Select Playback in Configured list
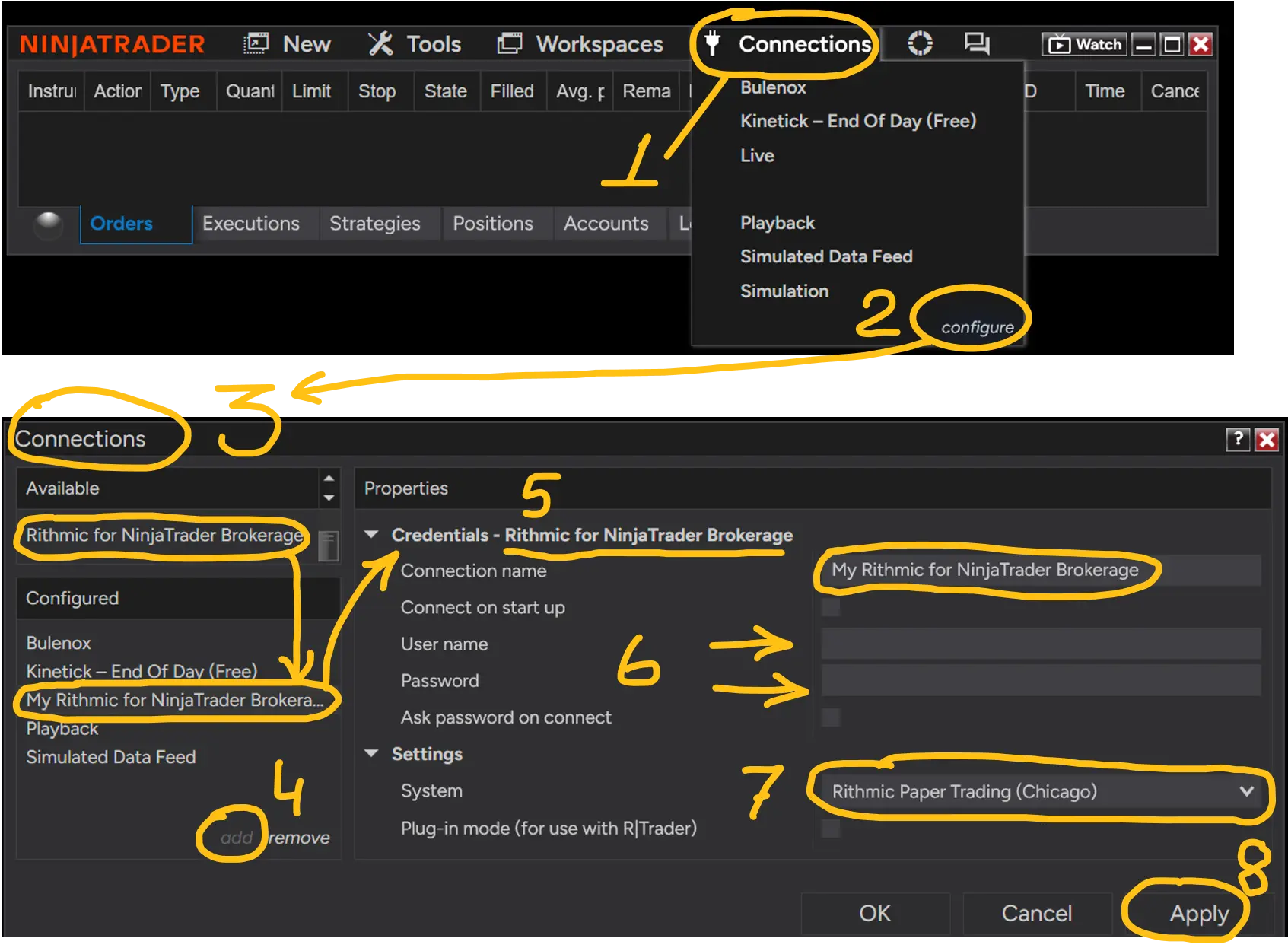The height and width of the screenshot is (951, 1288). tap(62, 729)
